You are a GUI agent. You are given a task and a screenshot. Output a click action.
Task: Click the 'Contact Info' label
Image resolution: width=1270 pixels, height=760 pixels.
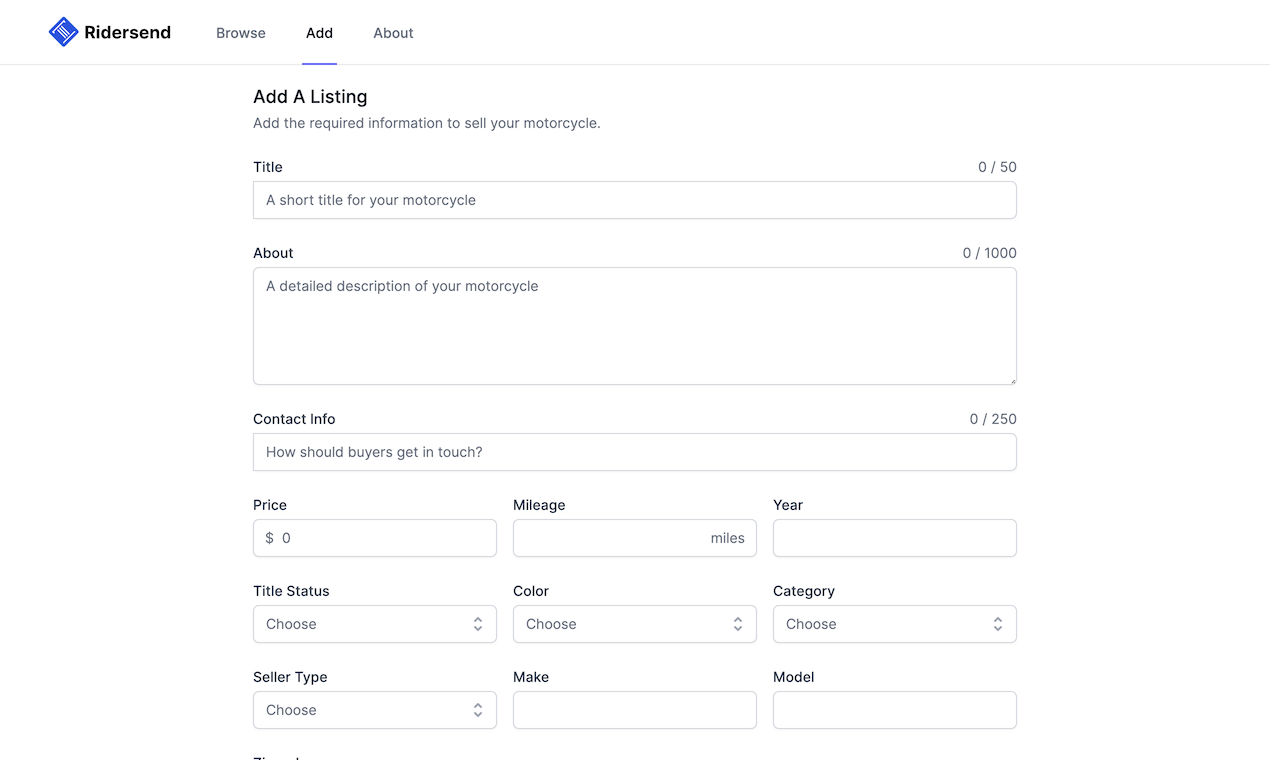[294, 419]
